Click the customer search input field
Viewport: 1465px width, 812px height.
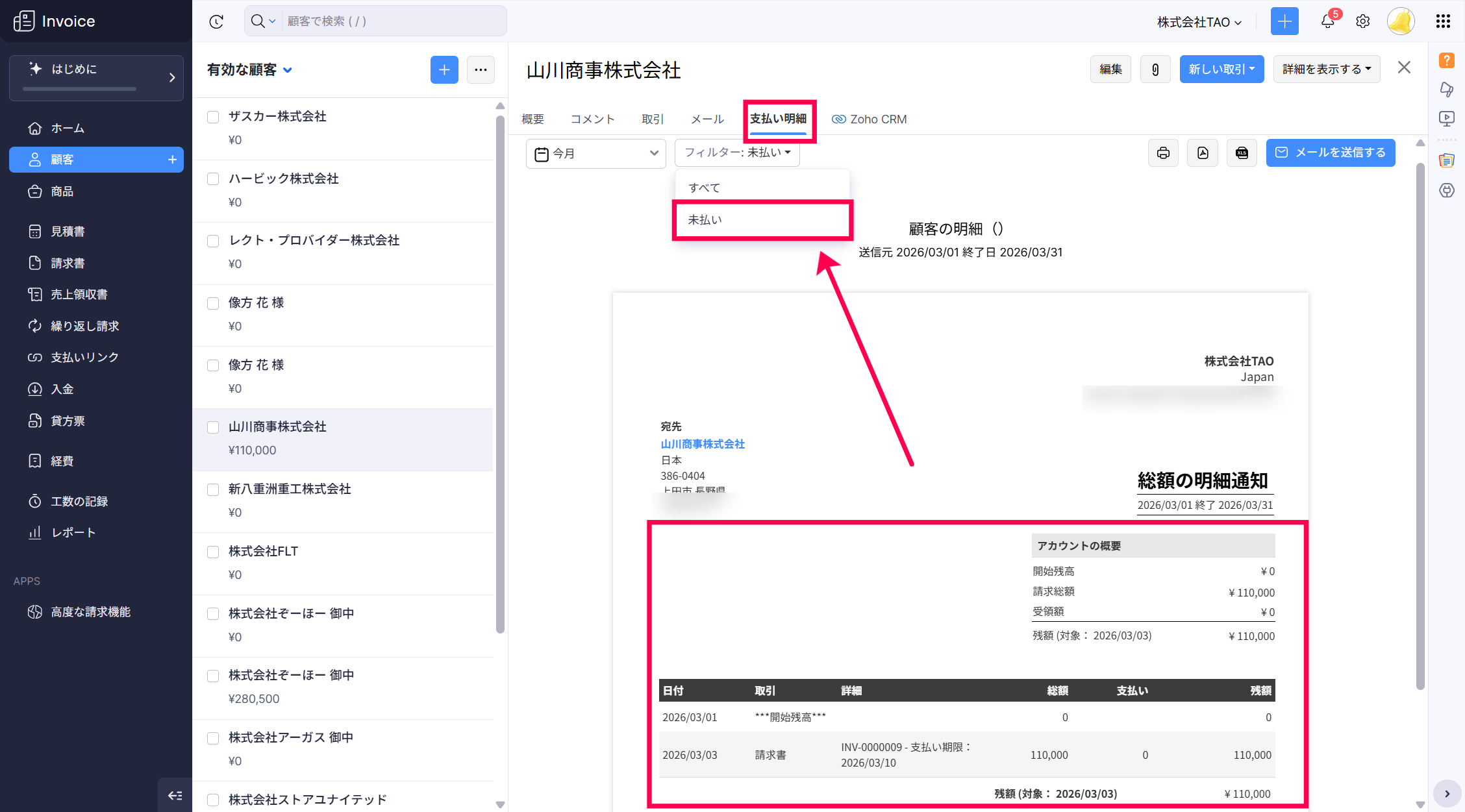tap(390, 21)
